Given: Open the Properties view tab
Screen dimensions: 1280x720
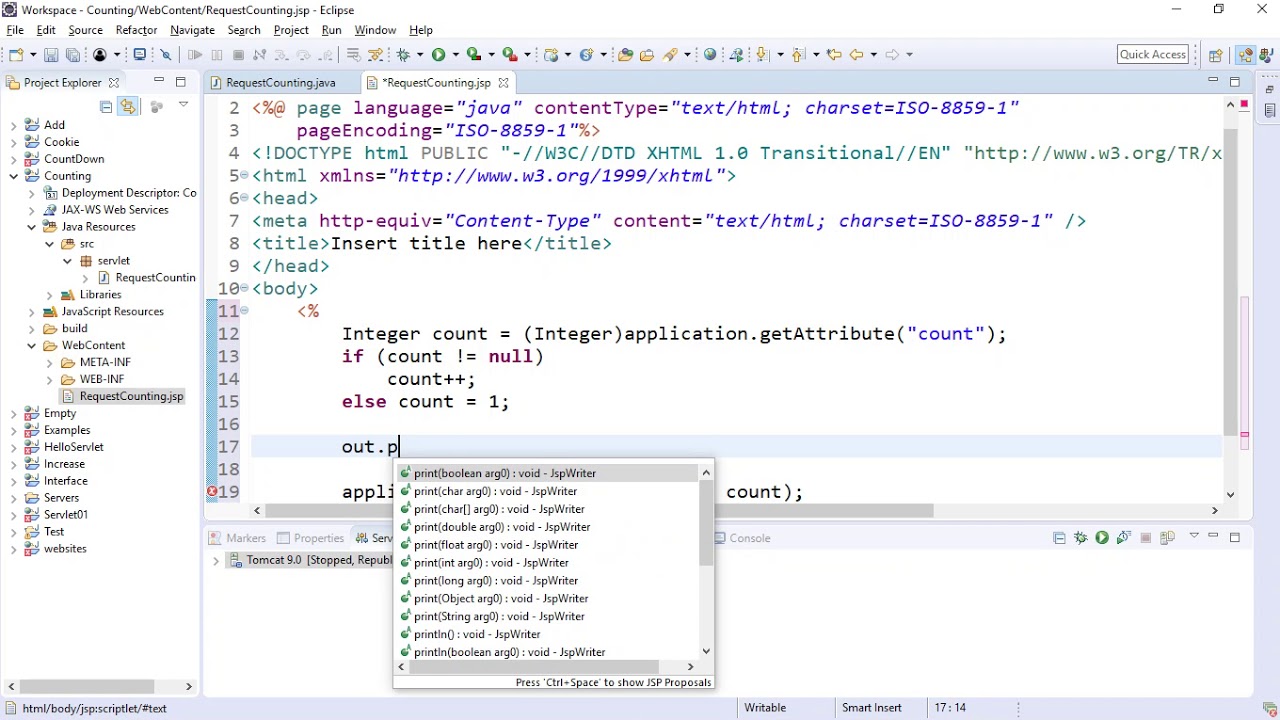Looking at the screenshot, I should 310,538.
